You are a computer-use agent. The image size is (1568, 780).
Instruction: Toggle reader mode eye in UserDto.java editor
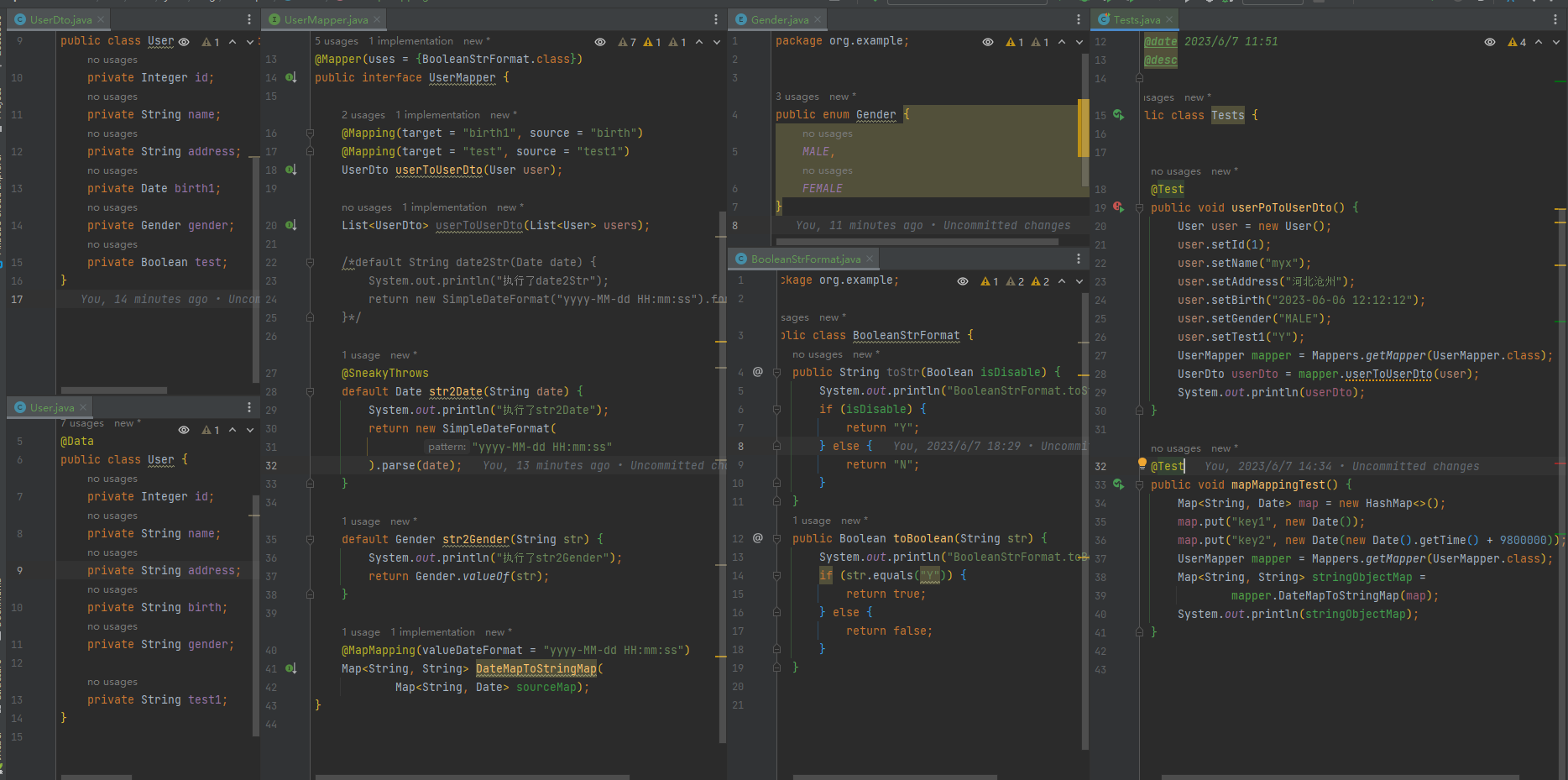point(184,42)
